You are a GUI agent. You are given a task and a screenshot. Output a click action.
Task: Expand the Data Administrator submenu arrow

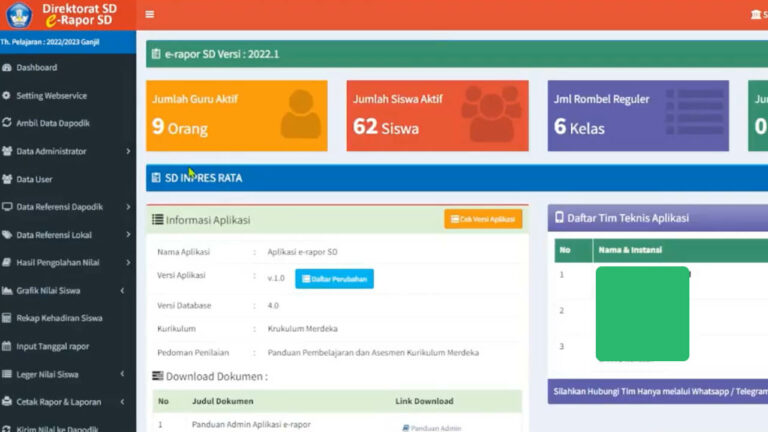click(128, 152)
